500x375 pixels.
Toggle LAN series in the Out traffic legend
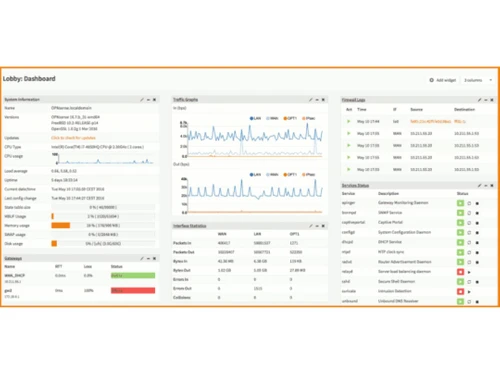(x=255, y=174)
